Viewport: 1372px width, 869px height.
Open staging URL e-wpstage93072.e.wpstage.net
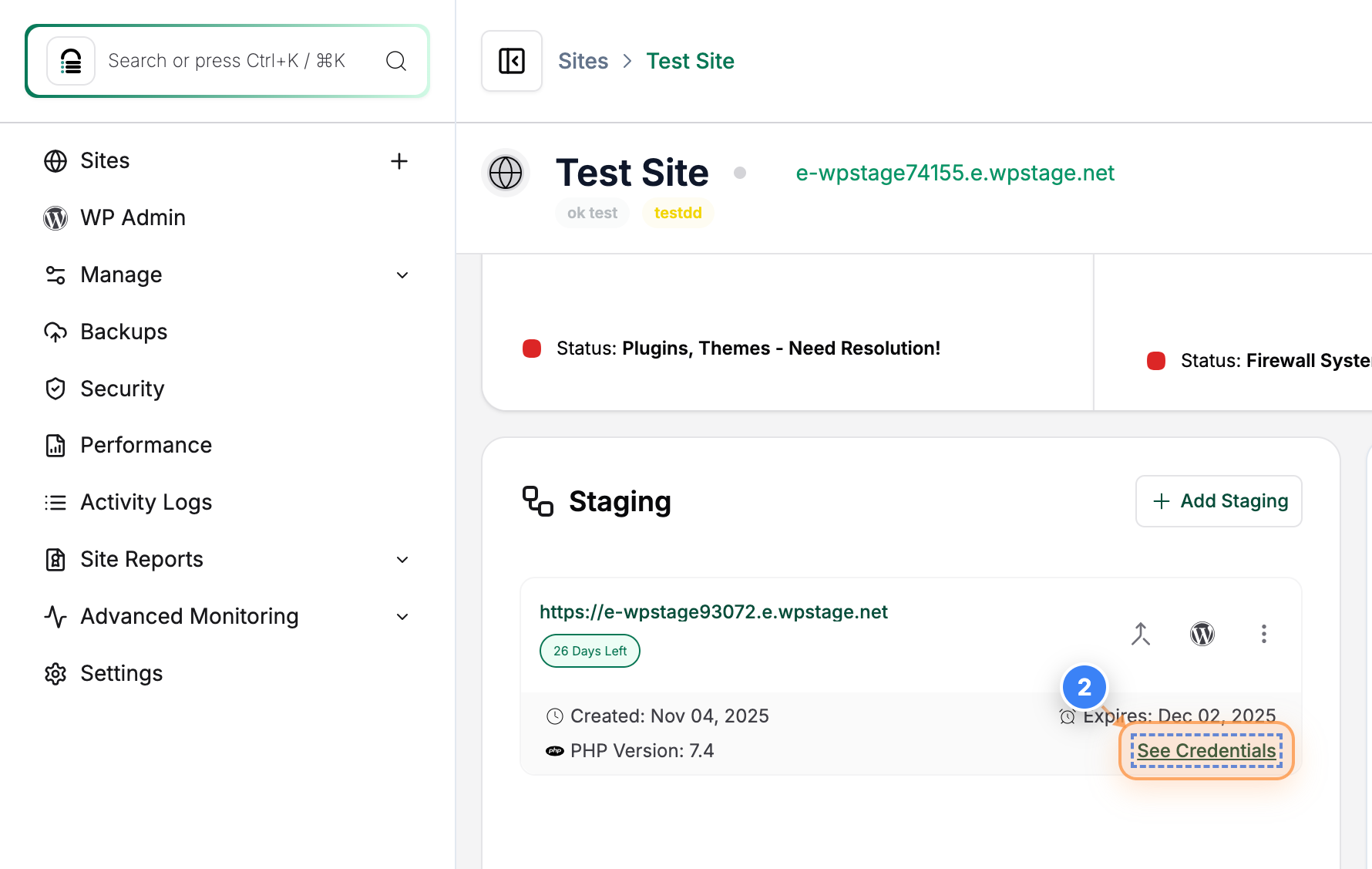[x=714, y=612]
